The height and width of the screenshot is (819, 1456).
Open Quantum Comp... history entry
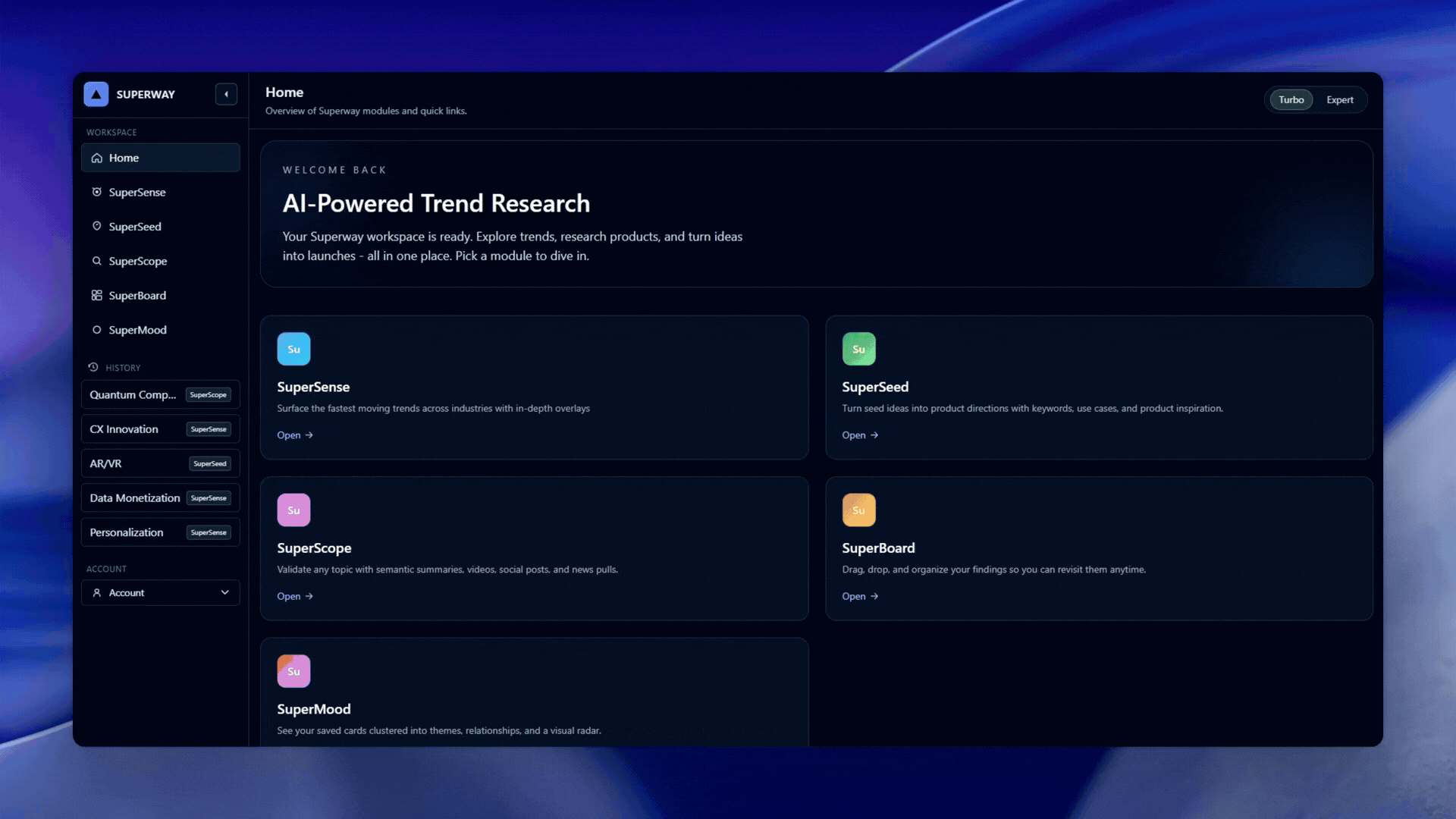pos(133,395)
